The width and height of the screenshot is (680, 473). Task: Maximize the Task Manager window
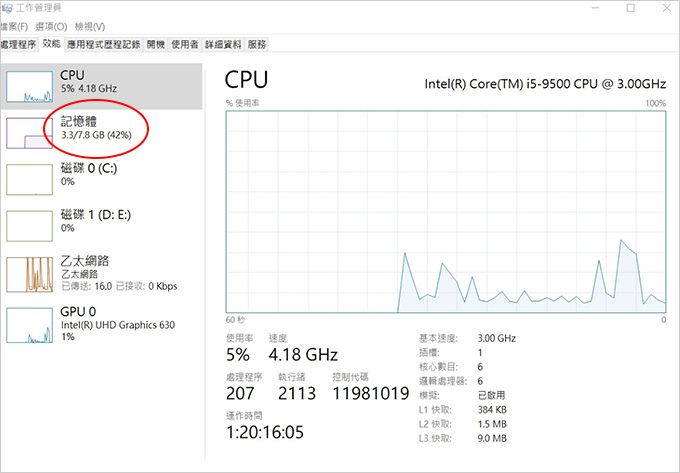click(x=631, y=8)
